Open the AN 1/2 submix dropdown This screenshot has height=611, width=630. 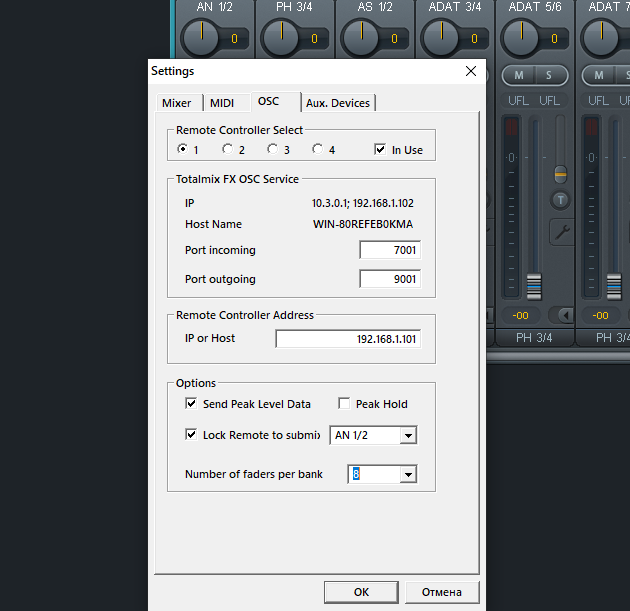pyautogui.click(x=373, y=435)
